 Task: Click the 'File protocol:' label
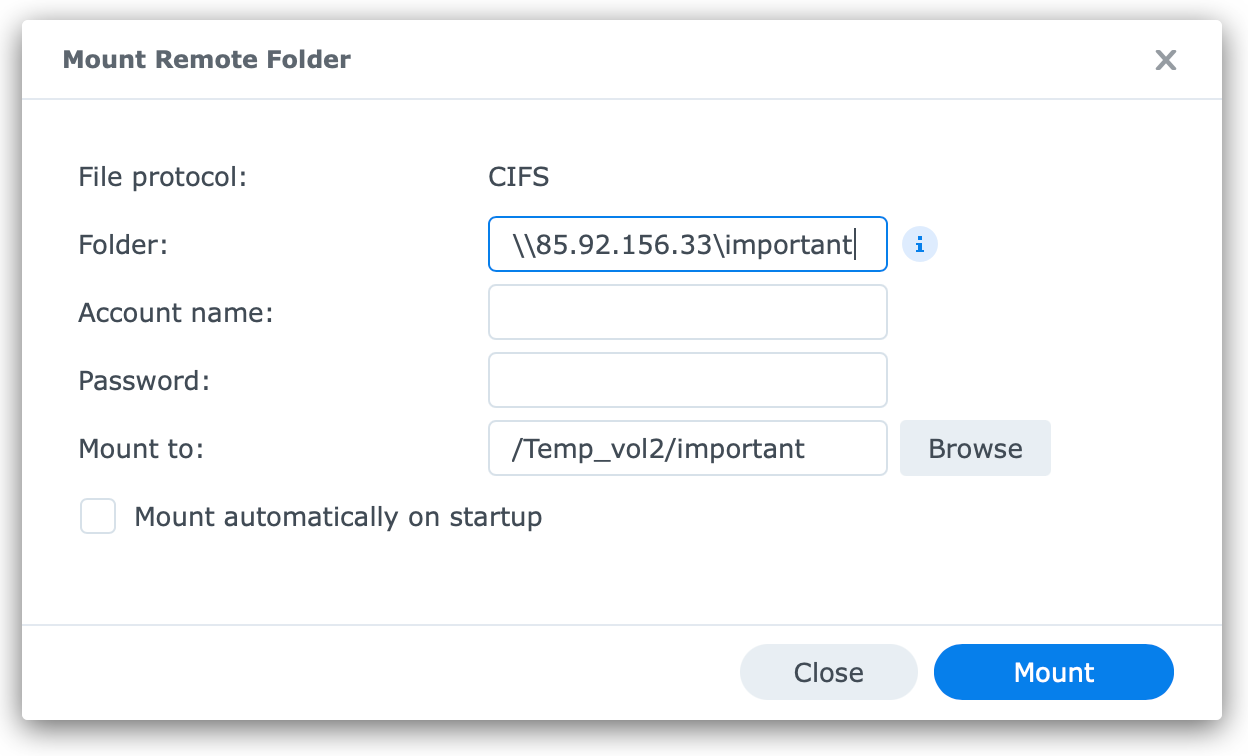coord(162,178)
